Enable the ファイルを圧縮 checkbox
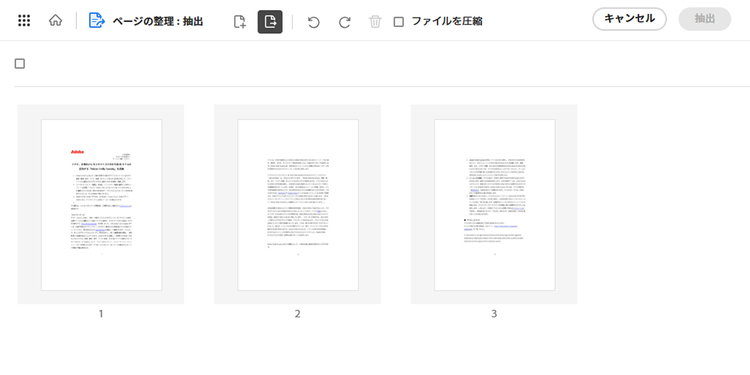 point(398,22)
